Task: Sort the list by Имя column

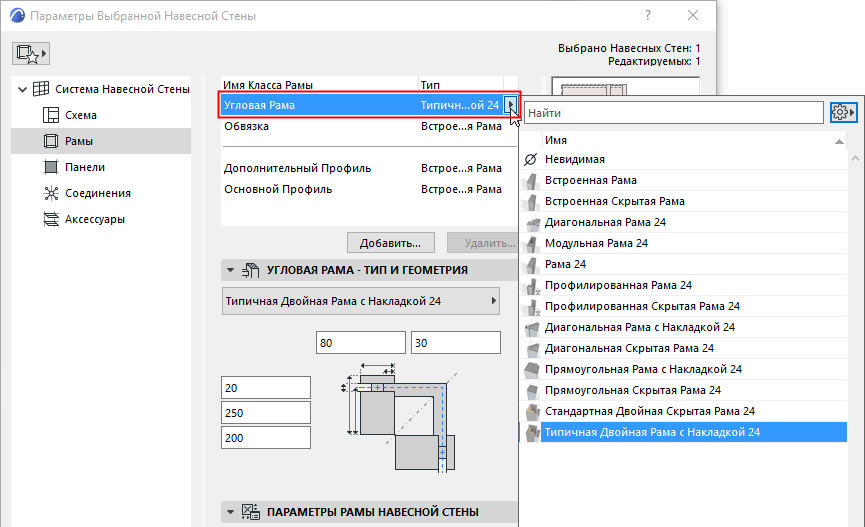Action: click(694, 140)
